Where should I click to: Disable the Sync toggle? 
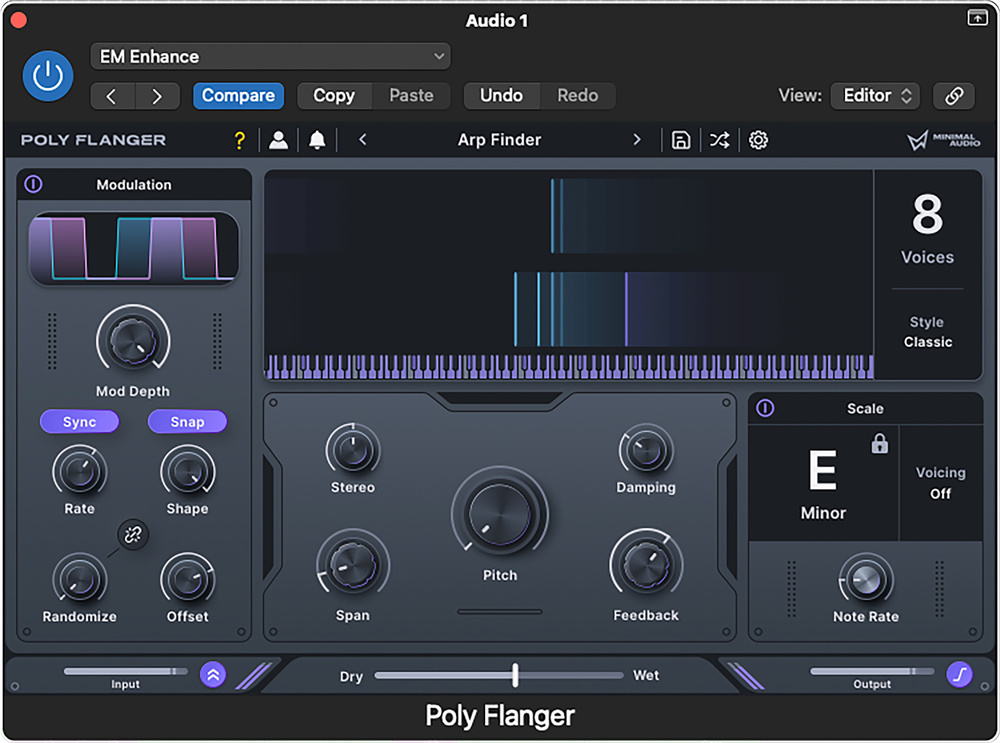point(79,422)
